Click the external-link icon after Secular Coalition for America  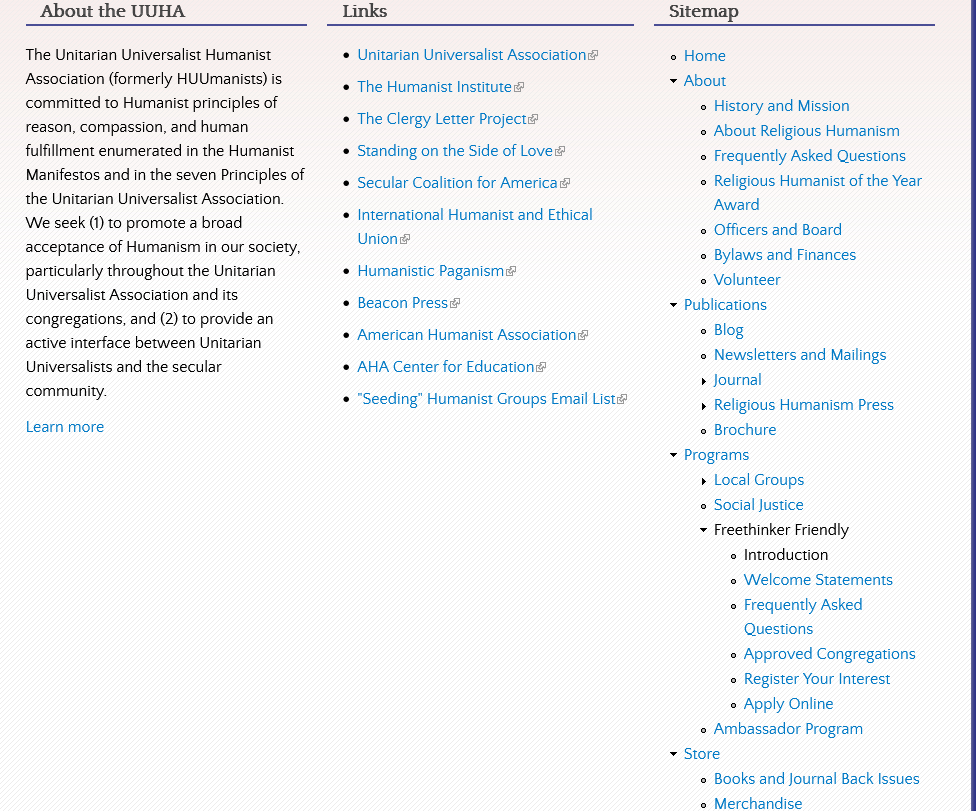pyautogui.click(x=565, y=183)
